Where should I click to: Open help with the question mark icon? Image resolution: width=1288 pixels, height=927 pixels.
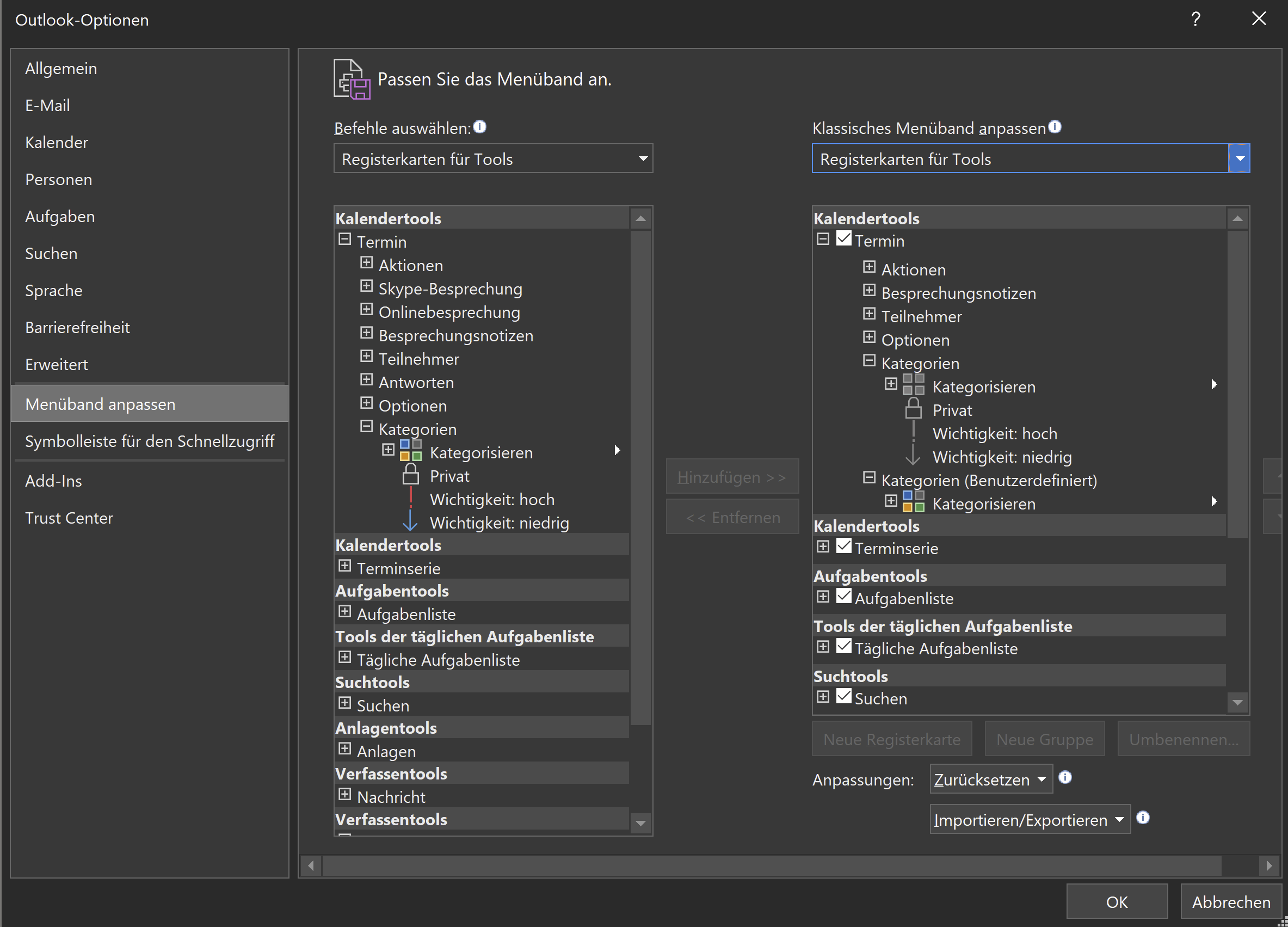[x=1195, y=19]
